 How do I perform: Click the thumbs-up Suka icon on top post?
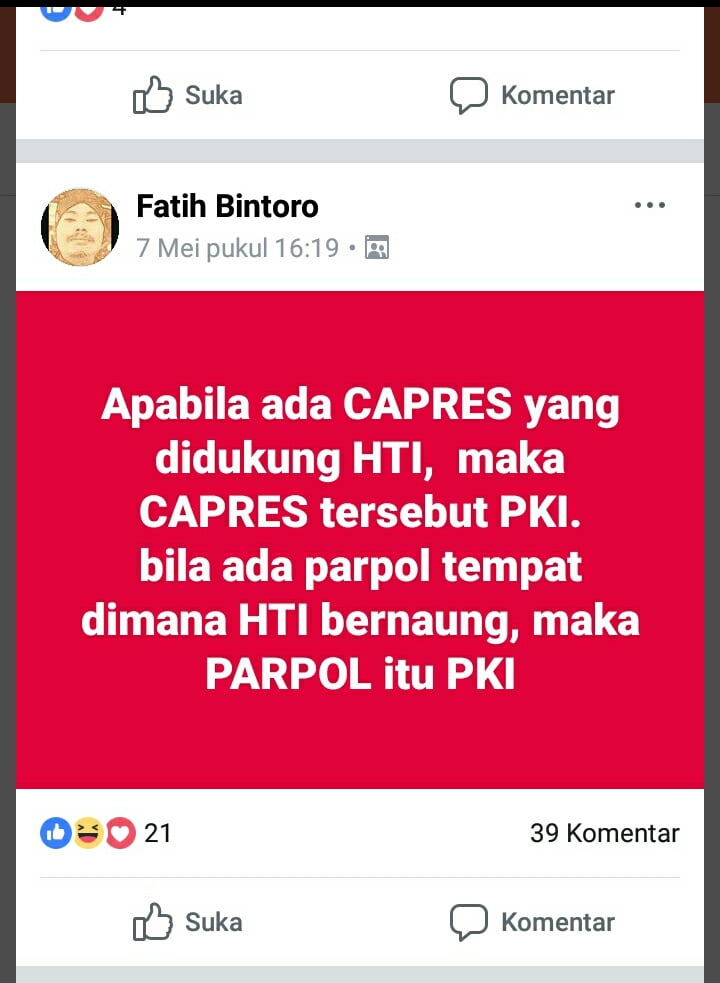pyautogui.click(x=152, y=95)
